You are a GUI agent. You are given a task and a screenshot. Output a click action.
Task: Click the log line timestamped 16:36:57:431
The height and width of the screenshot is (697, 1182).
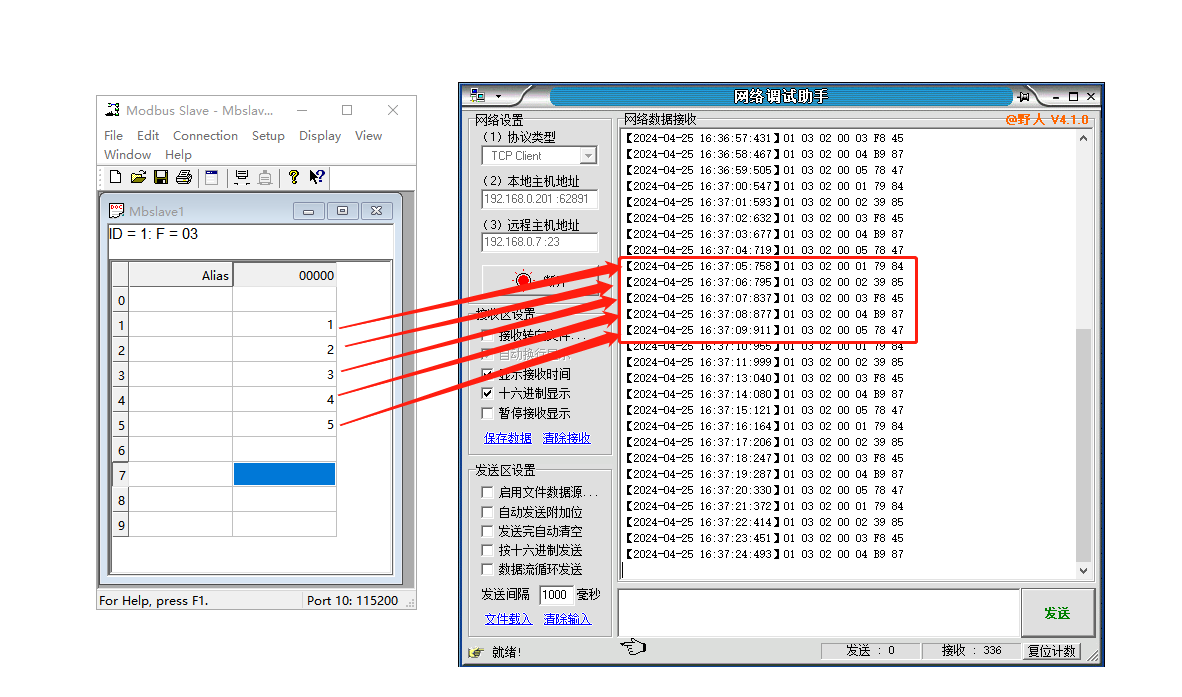click(764, 138)
